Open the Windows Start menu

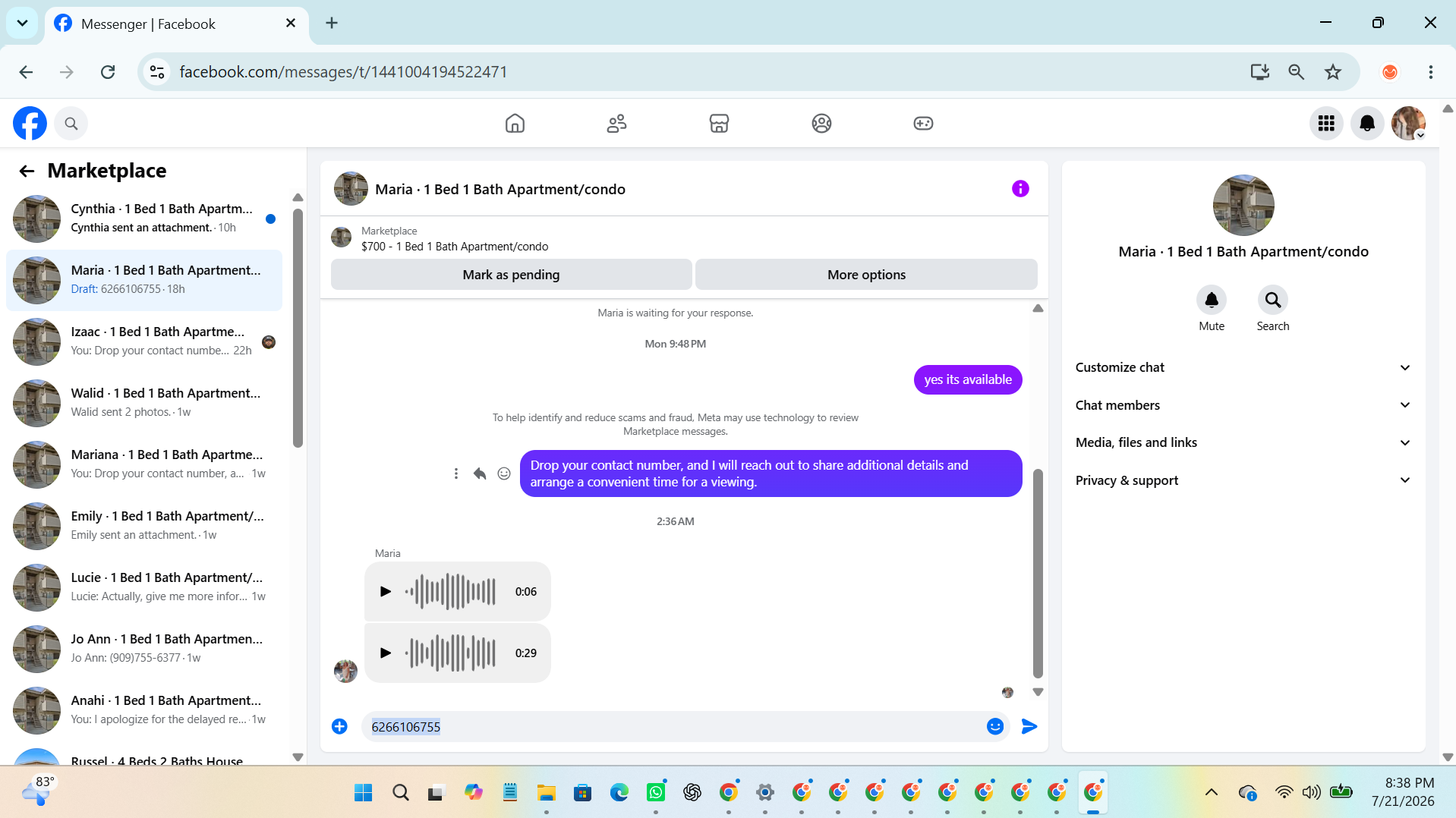coord(364,793)
